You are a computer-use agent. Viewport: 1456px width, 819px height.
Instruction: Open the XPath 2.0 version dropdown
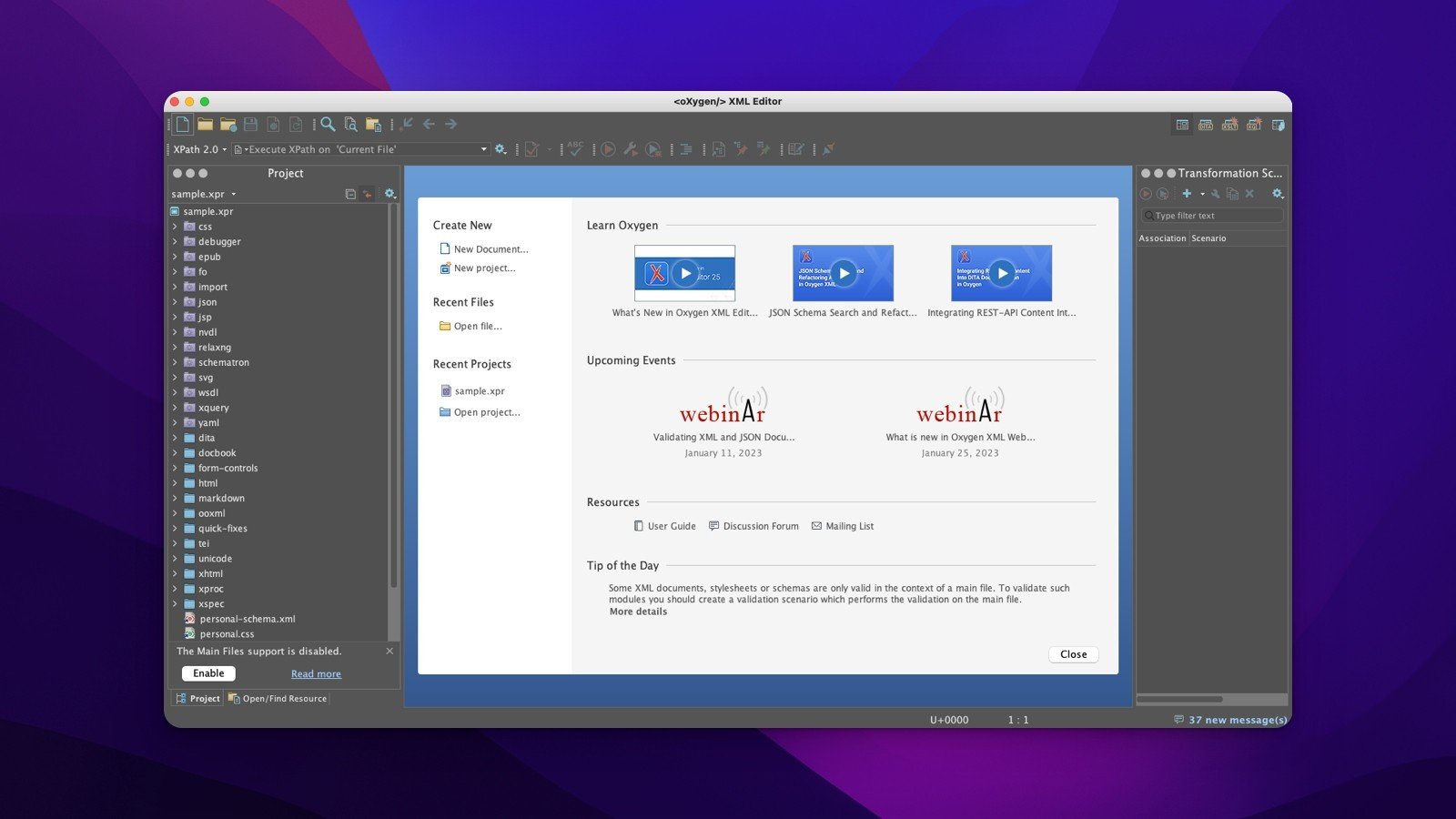pos(200,149)
